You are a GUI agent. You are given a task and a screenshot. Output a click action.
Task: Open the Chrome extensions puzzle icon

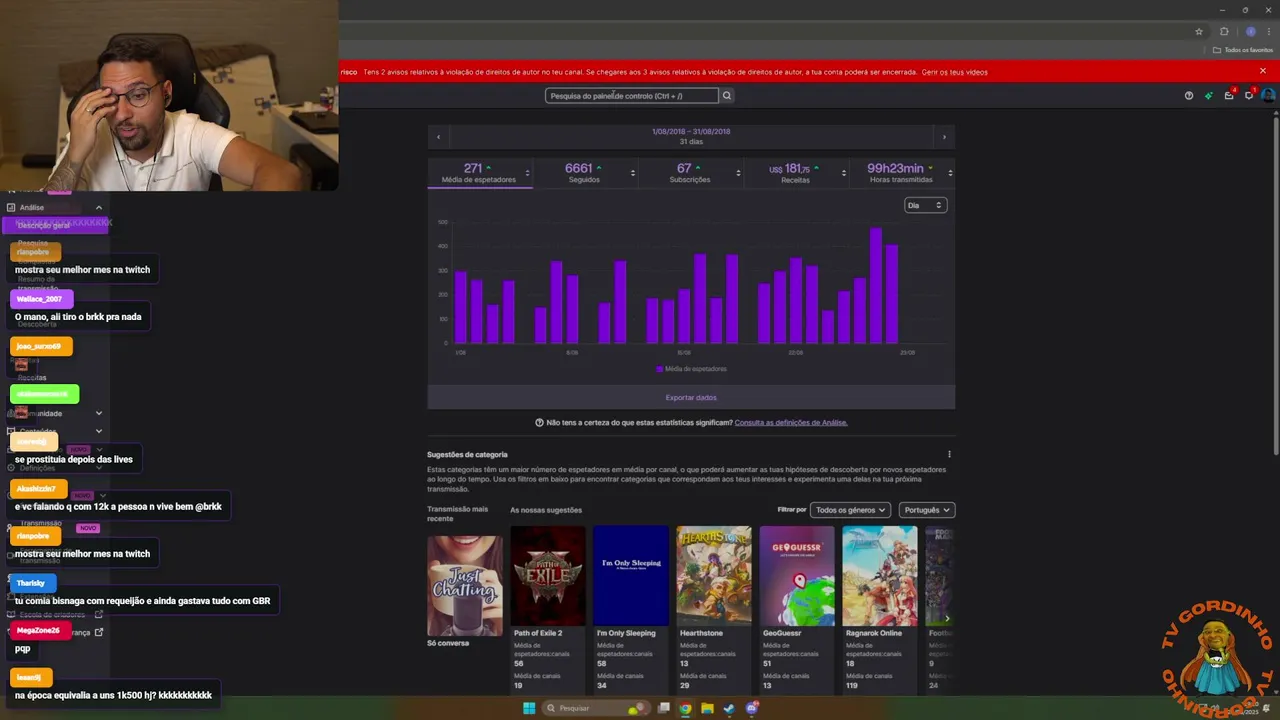click(1224, 32)
